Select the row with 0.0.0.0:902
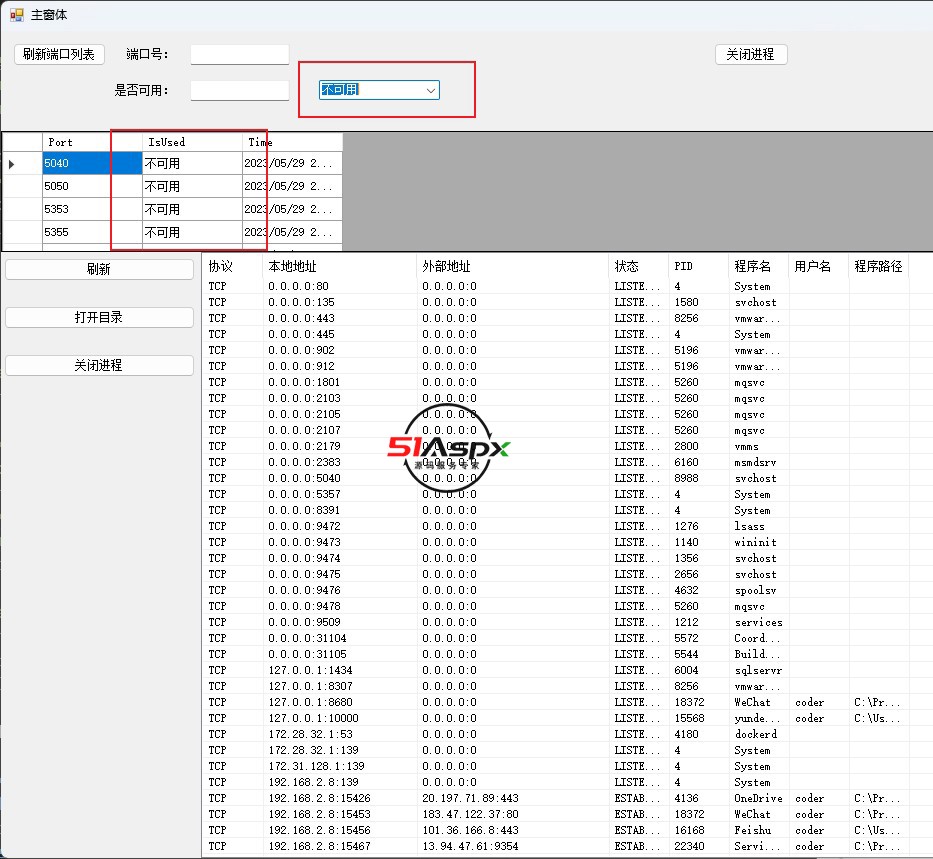933x859 pixels. pos(556,350)
